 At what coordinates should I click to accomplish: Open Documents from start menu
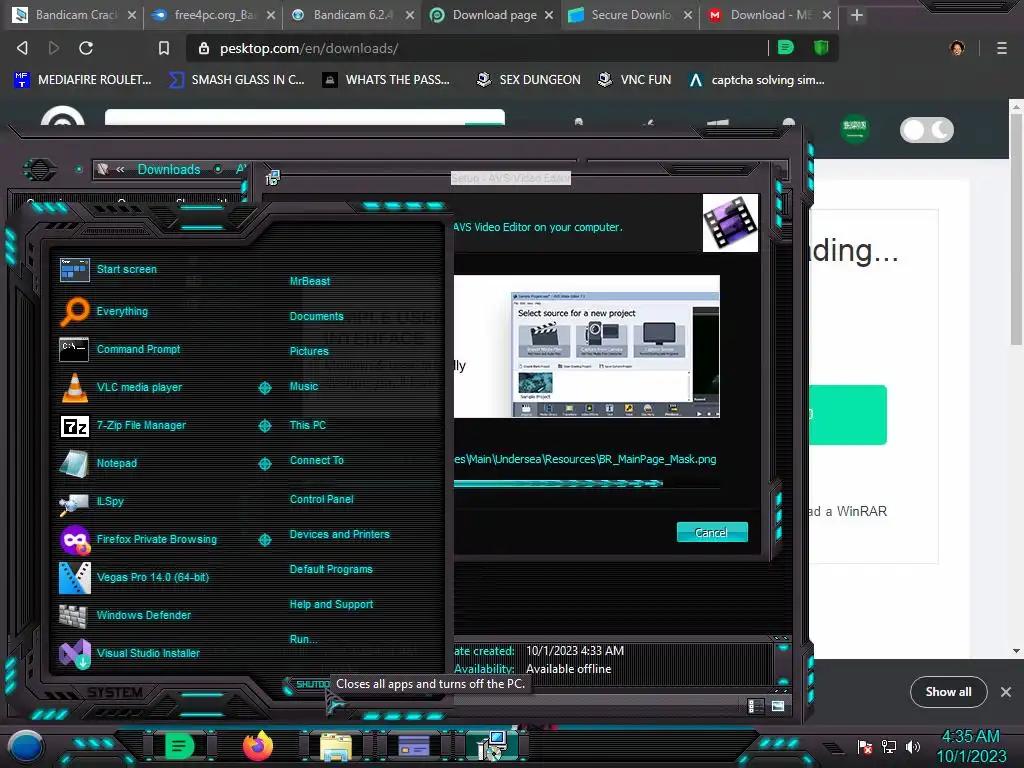point(316,316)
